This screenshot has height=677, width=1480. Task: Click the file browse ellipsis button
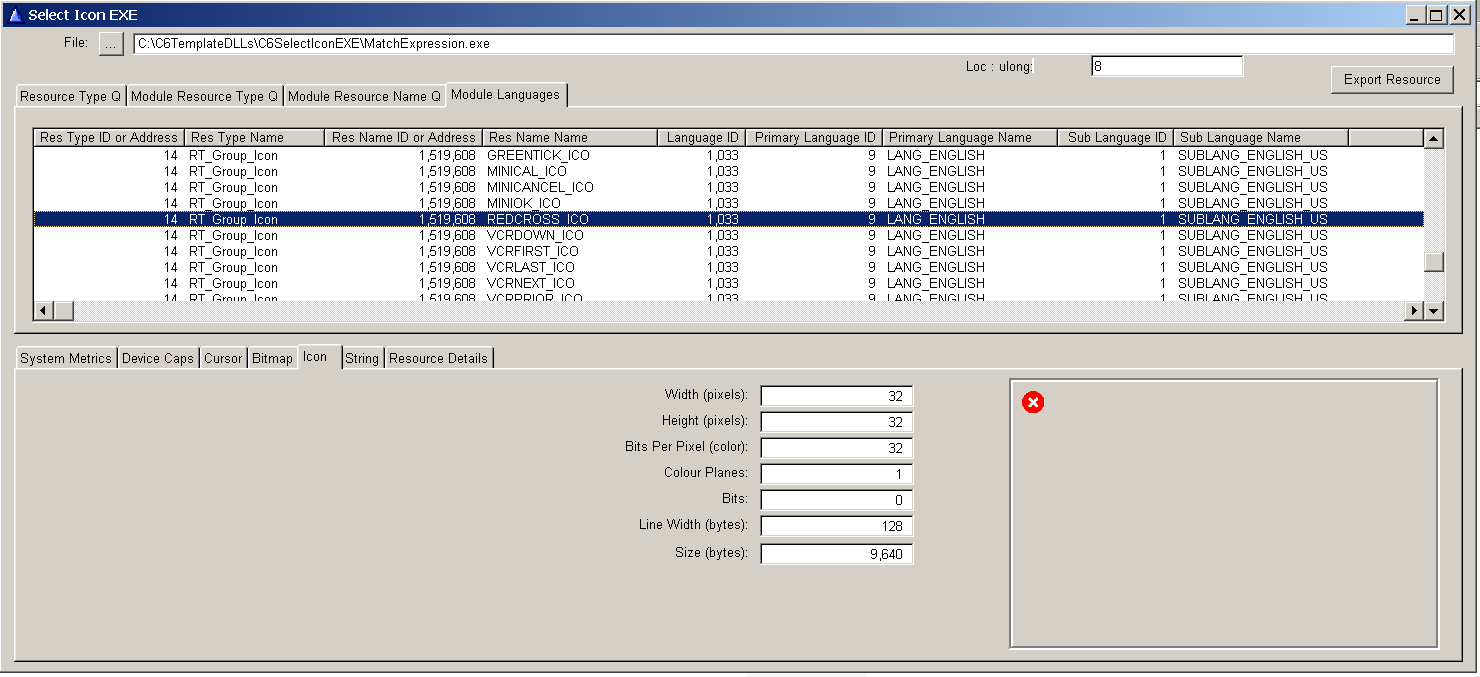pos(111,44)
